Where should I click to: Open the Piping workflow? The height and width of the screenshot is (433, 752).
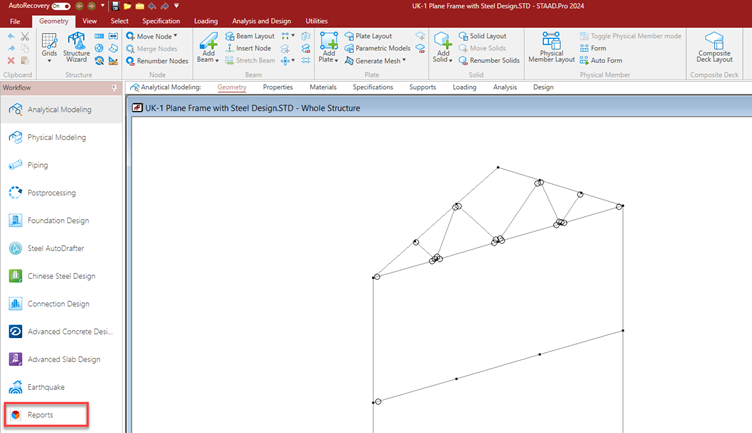[x=61, y=165]
